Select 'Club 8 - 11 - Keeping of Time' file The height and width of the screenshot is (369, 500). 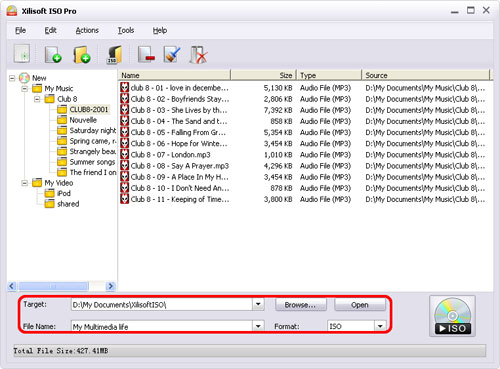(x=180, y=199)
